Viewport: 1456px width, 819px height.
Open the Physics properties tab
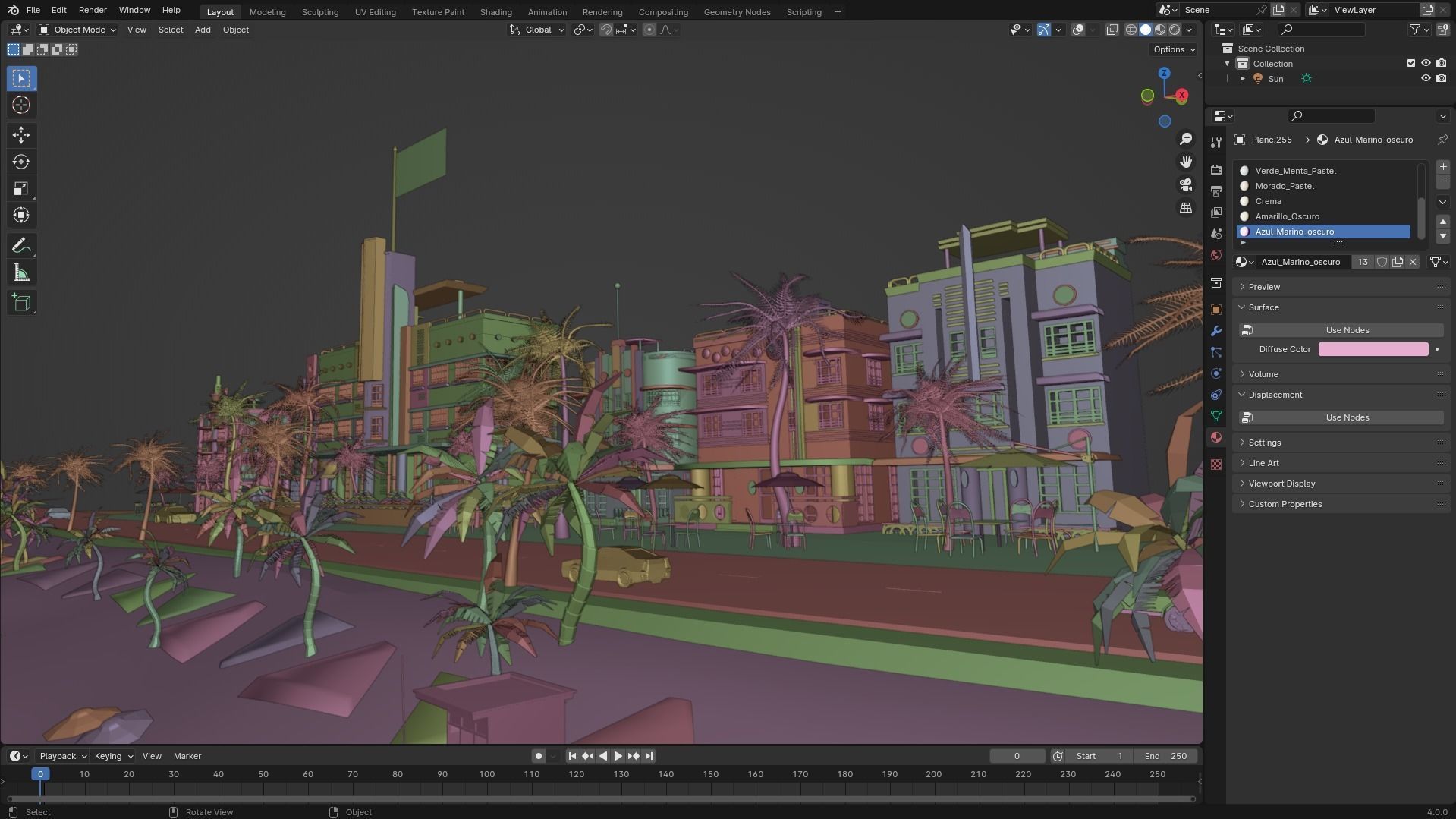[1216, 373]
